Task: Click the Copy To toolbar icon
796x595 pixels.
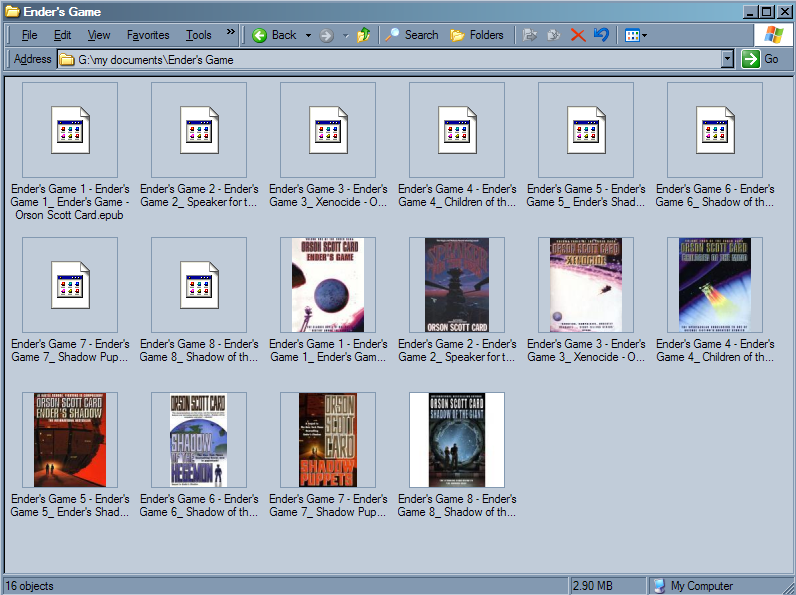Action: (x=553, y=35)
